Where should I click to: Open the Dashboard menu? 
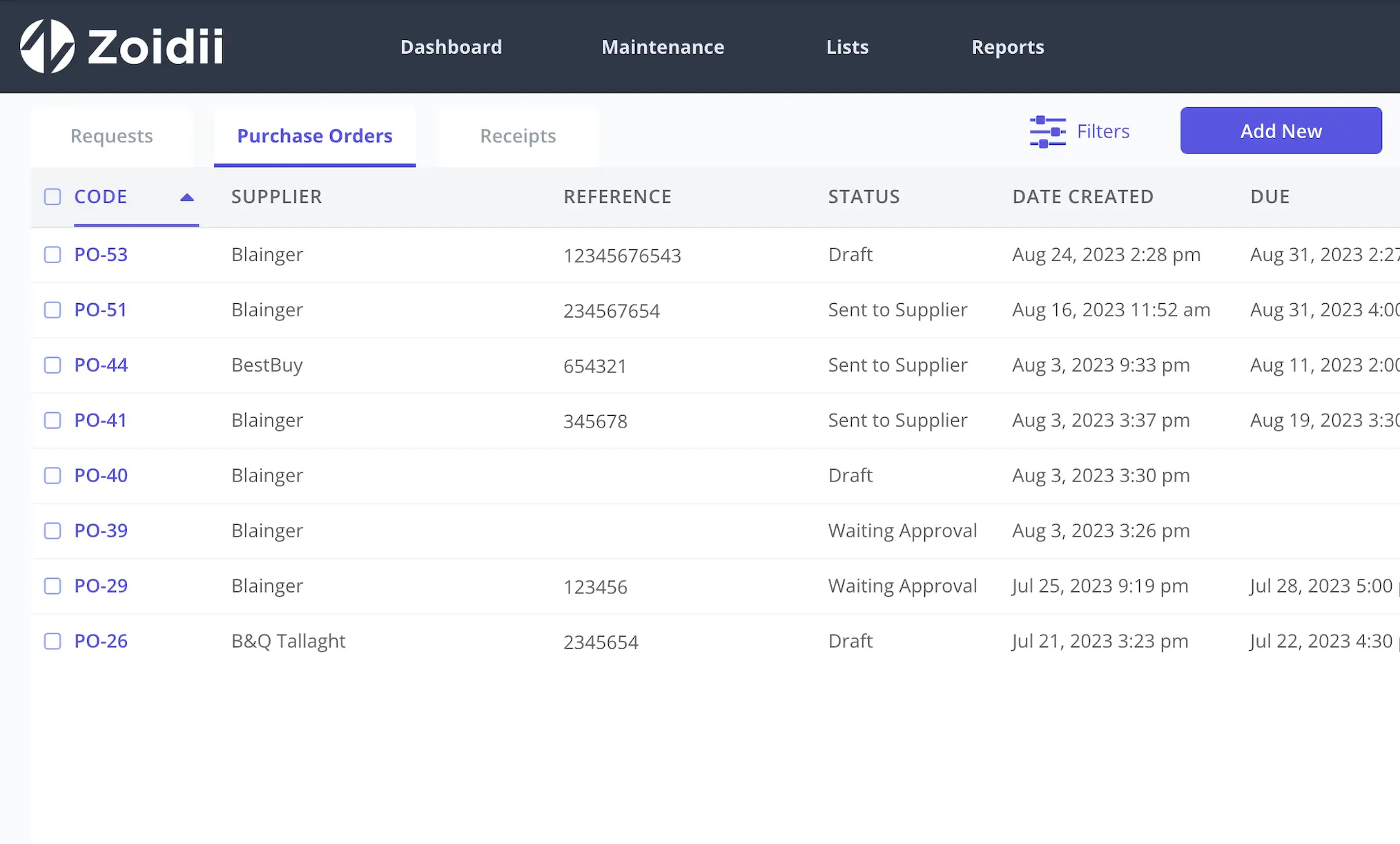(451, 47)
